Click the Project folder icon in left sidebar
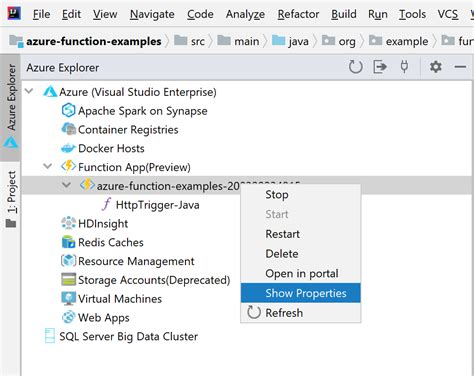This screenshot has height=376, width=474. click(11, 223)
